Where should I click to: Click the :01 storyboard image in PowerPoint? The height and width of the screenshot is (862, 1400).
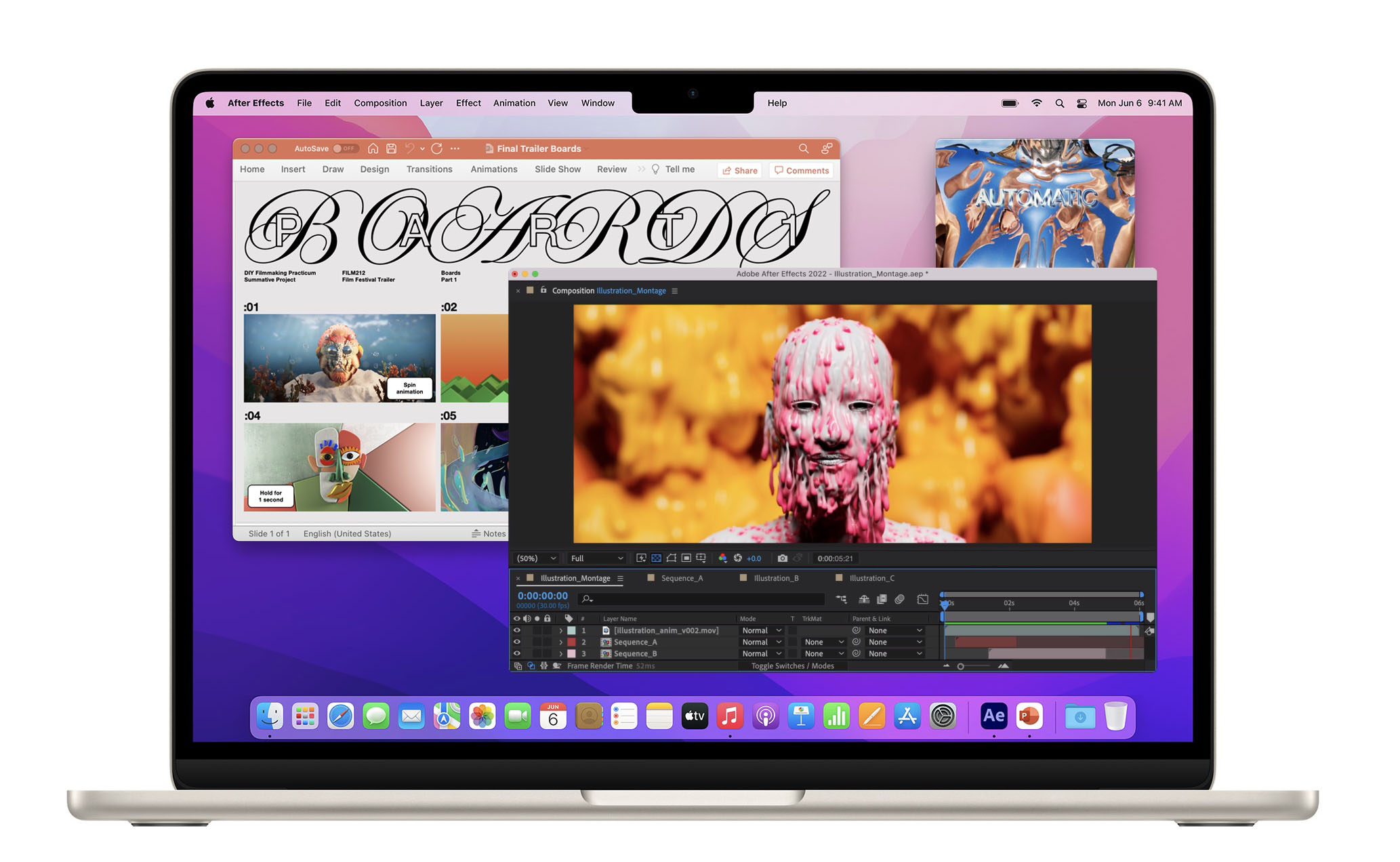pos(339,358)
